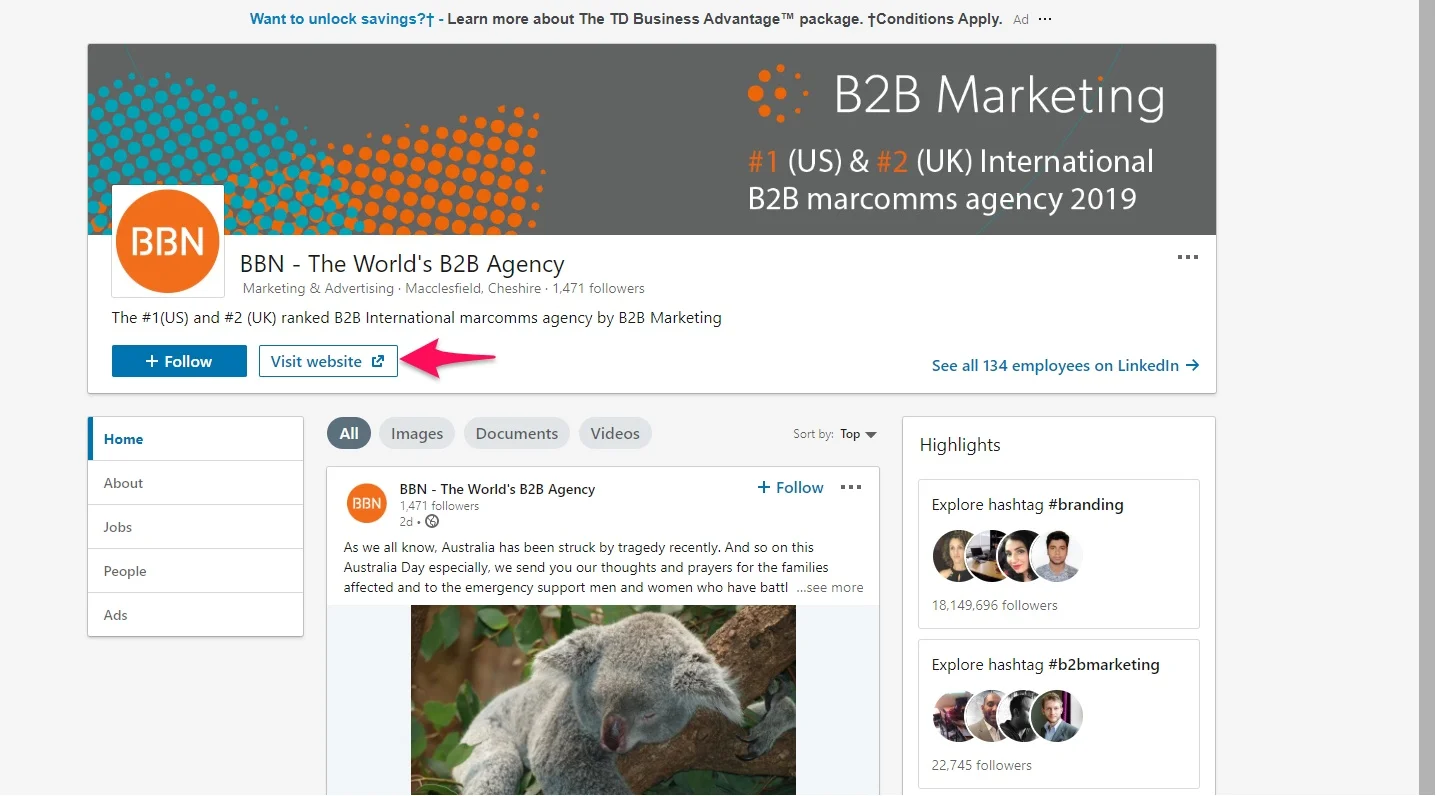This screenshot has width=1436, height=796.
Task: Click the Highlights heading
Action: [x=960, y=445]
